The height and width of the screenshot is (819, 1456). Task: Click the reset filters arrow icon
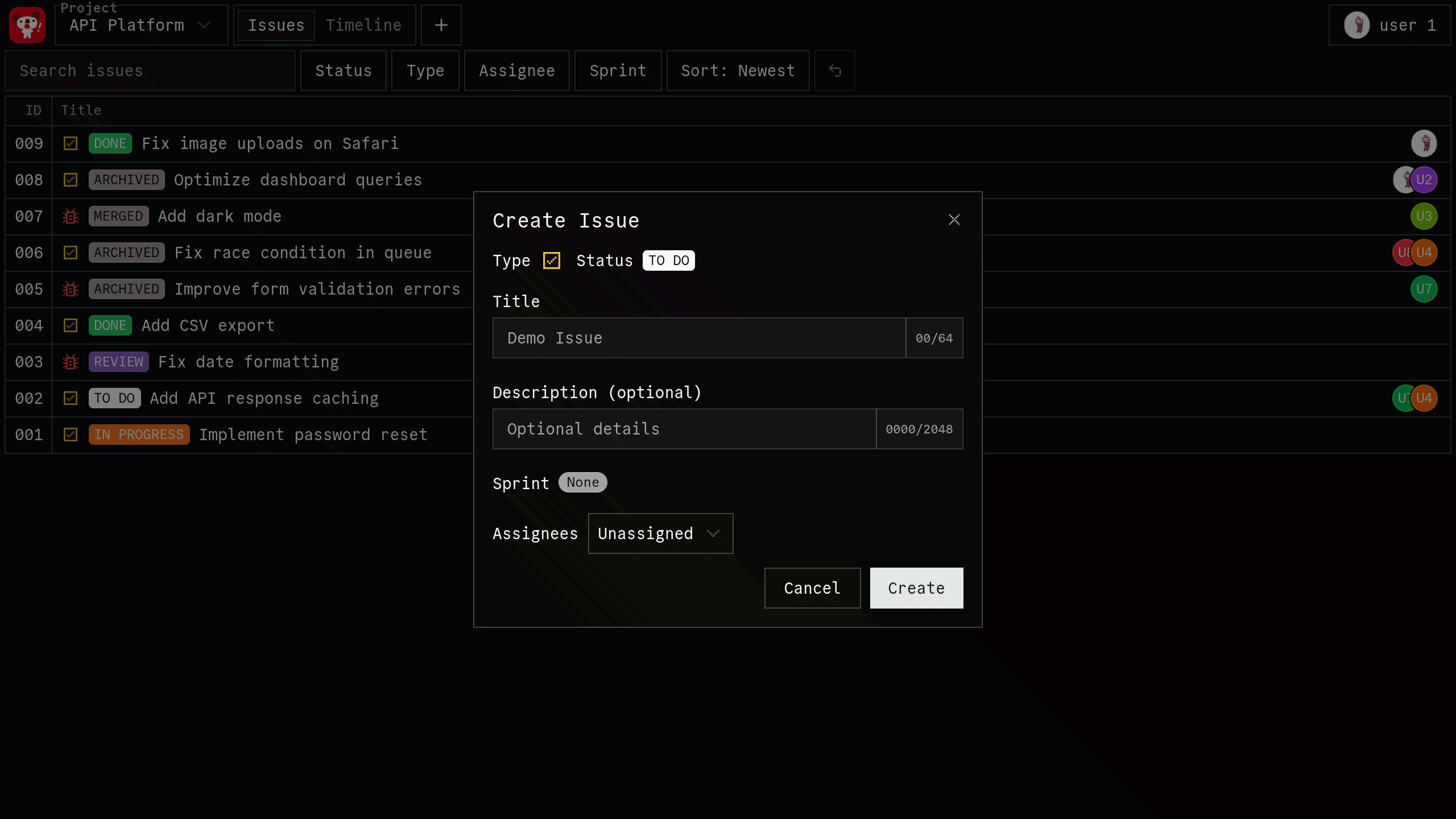coord(834,71)
